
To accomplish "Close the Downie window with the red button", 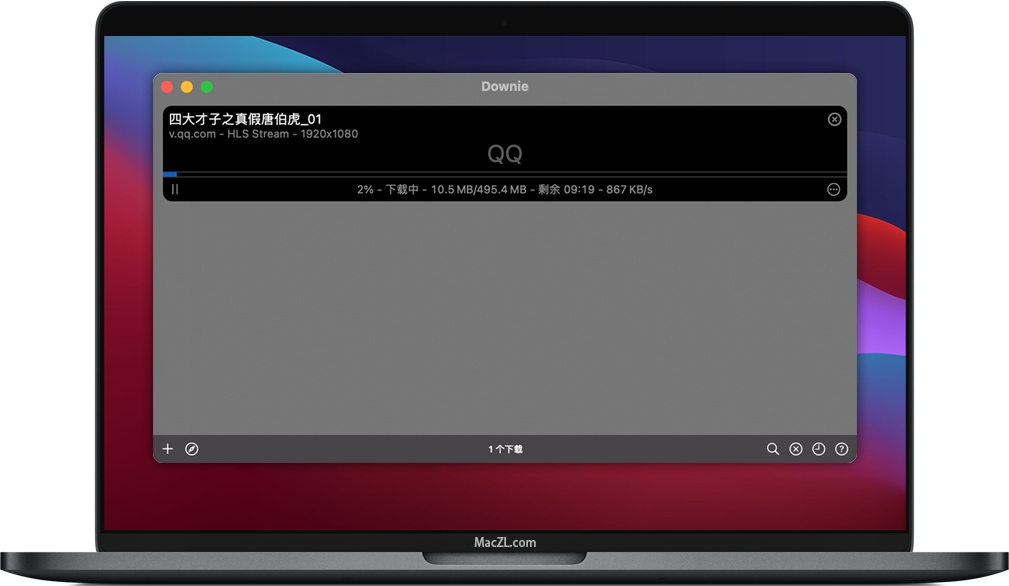I will point(167,87).
